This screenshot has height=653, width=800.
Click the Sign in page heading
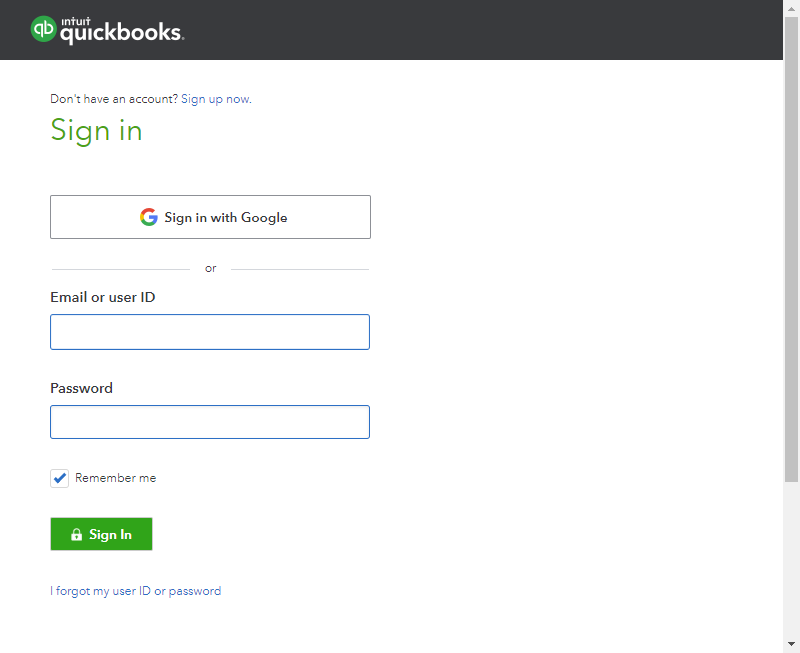[96, 131]
